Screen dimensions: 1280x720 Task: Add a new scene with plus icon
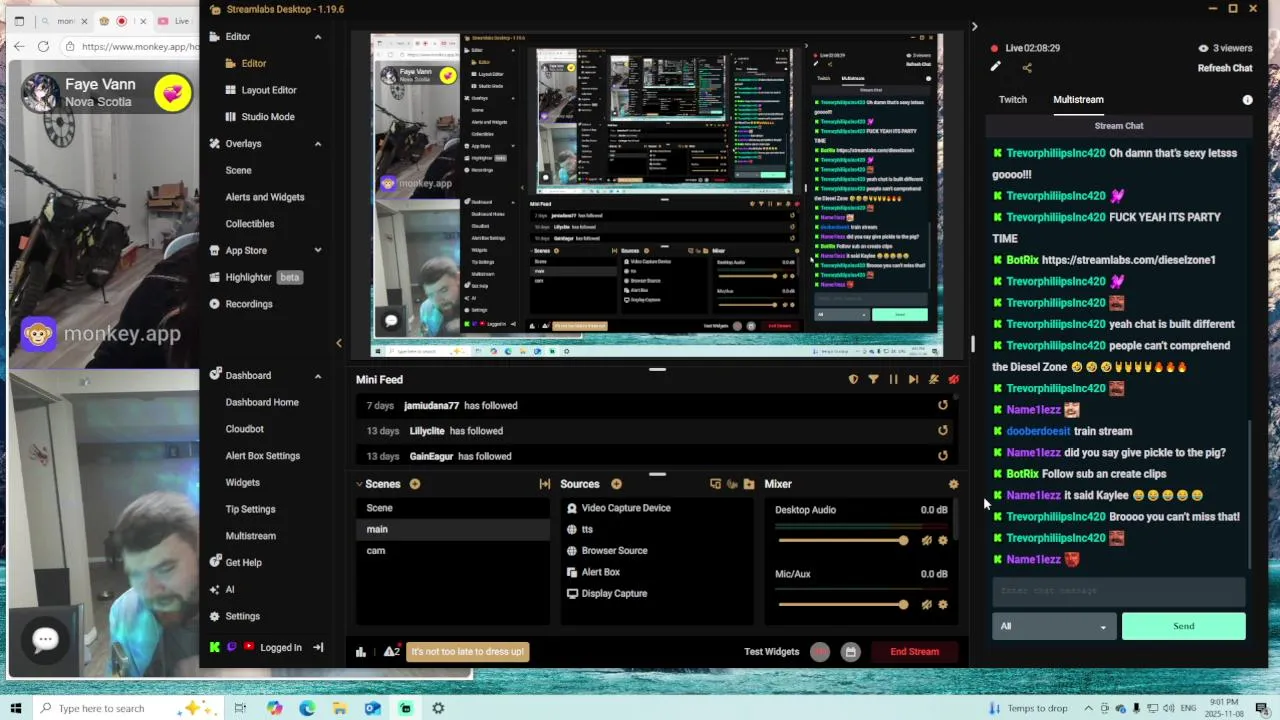(414, 484)
